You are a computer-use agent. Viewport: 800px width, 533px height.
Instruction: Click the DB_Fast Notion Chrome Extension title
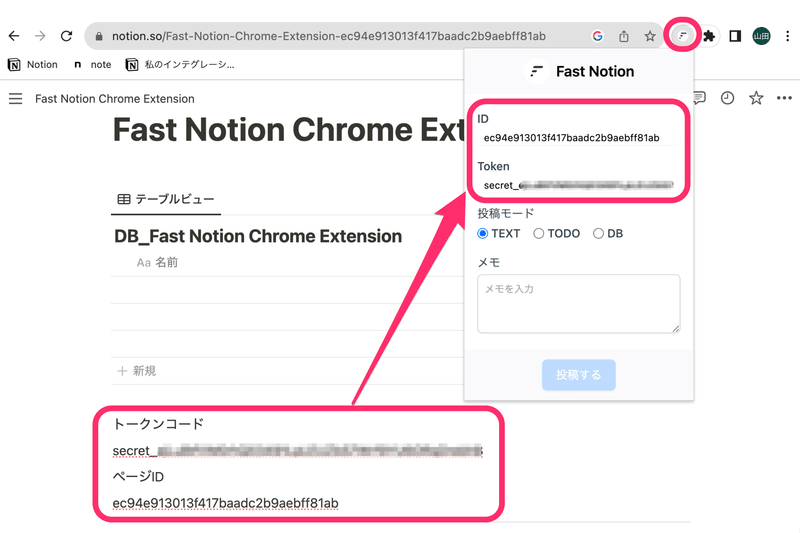(x=258, y=236)
